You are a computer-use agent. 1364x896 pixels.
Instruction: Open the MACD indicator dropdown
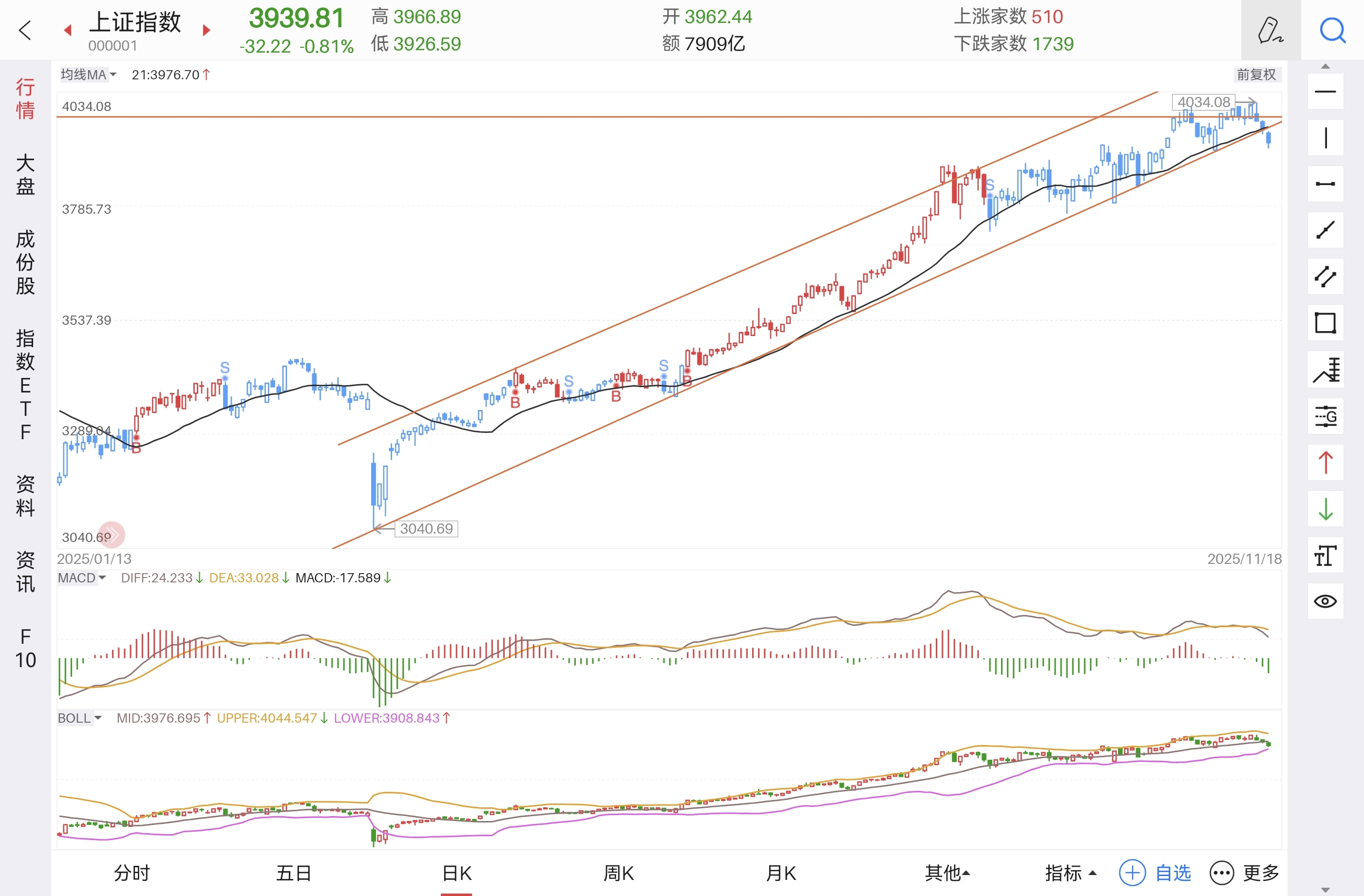[81, 578]
